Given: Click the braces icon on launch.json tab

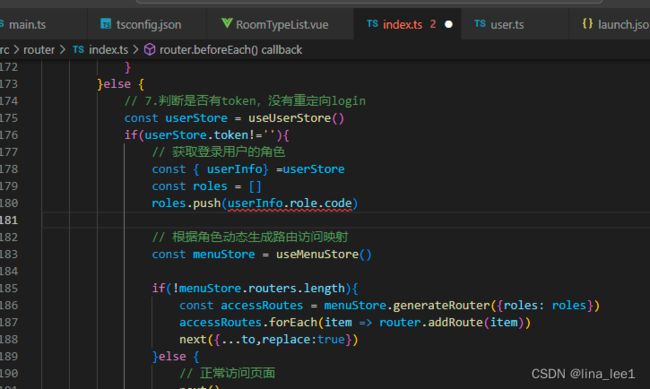Looking at the screenshot, I should (x=587, y=24).
